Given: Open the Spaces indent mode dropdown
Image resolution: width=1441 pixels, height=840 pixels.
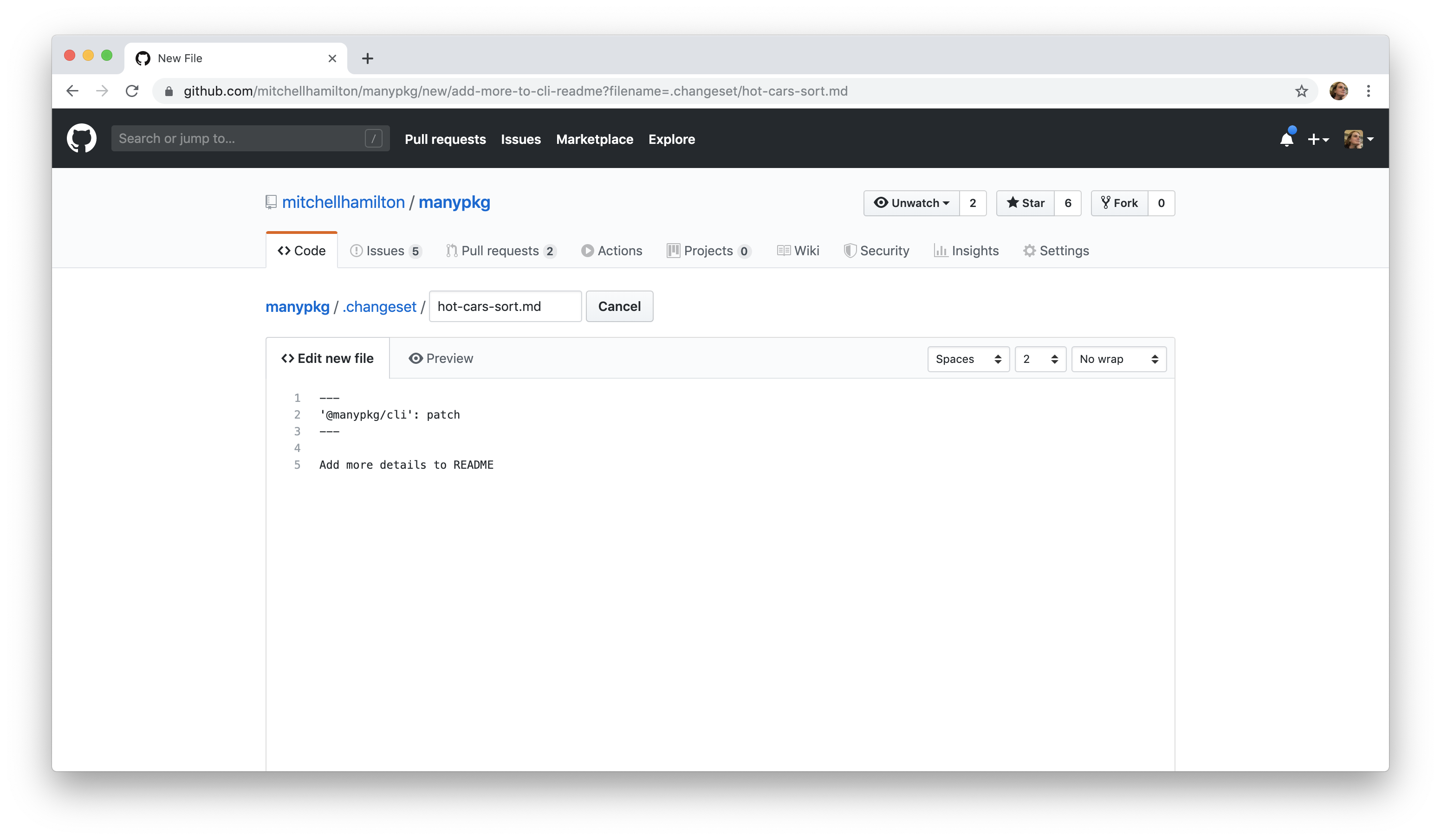Looking at the screenshot, I should [968, 359].
